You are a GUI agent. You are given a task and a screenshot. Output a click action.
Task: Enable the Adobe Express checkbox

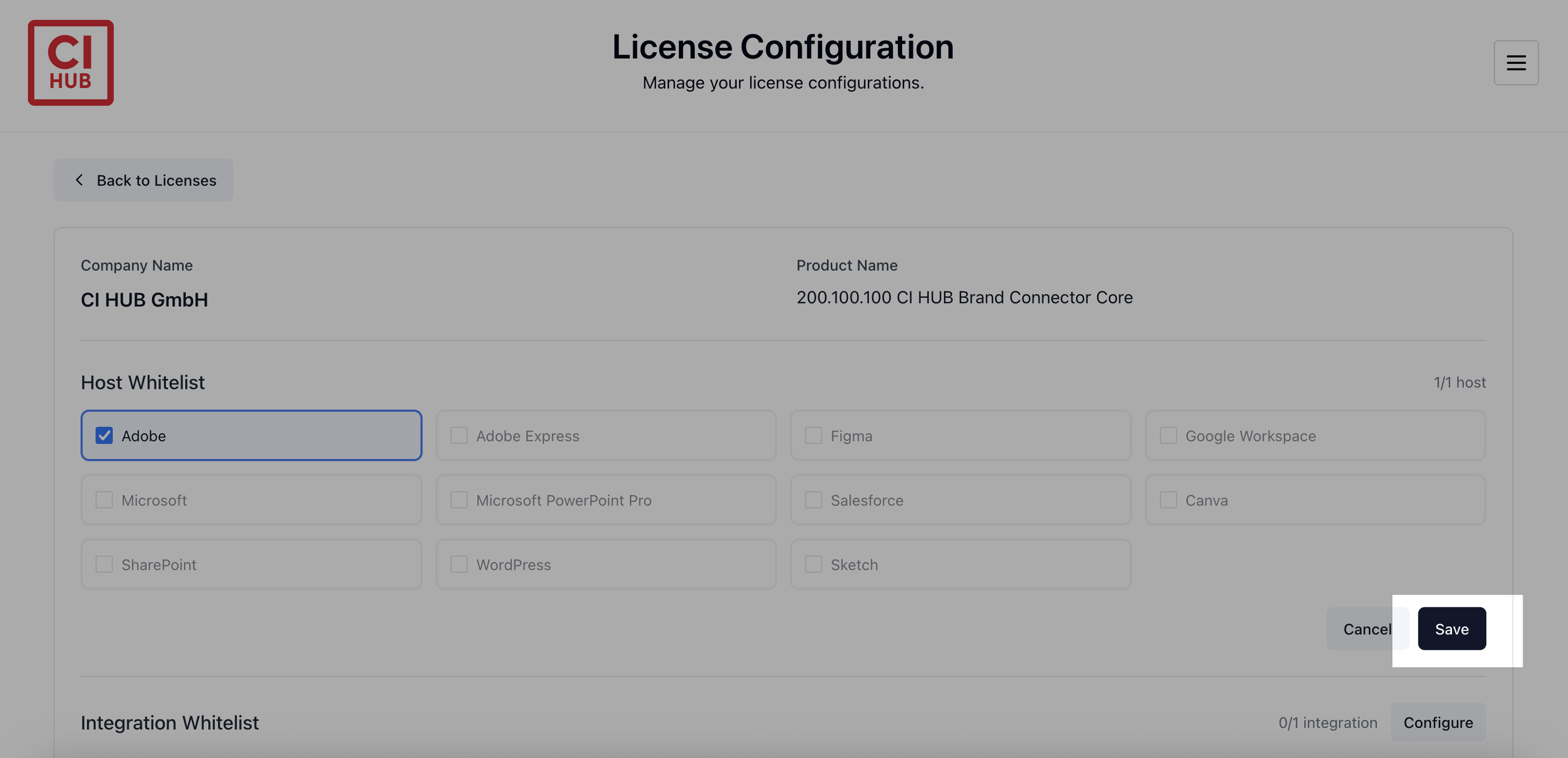459,436
